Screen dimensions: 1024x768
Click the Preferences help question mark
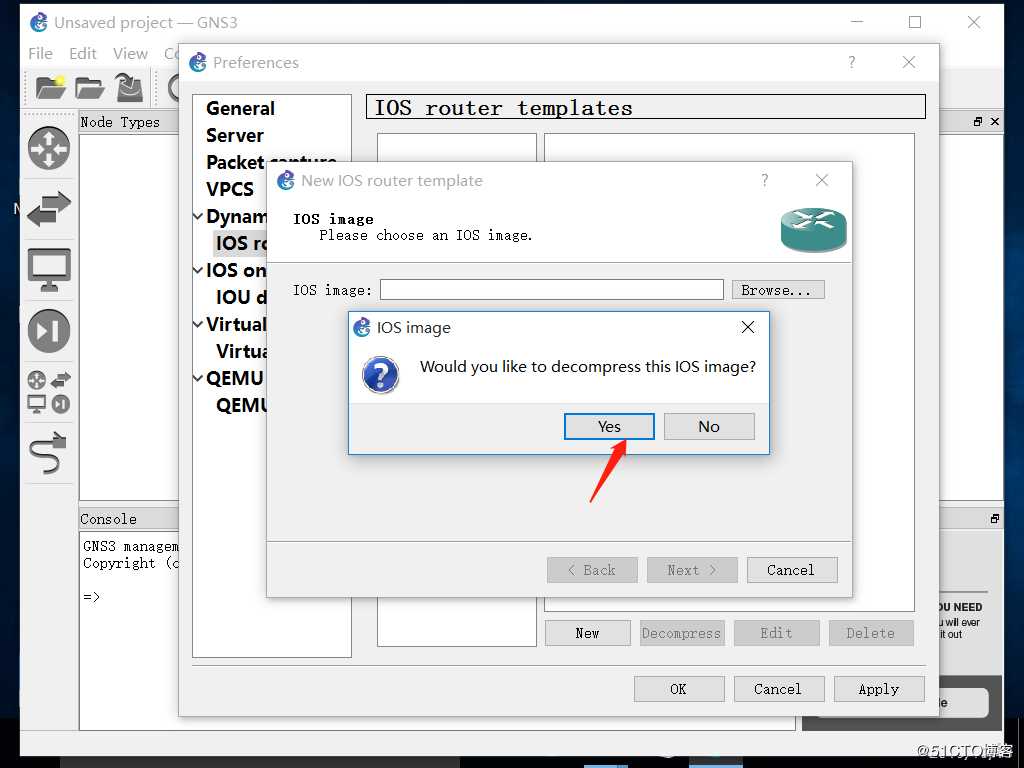pyautogui.click(x=851, y=62)
